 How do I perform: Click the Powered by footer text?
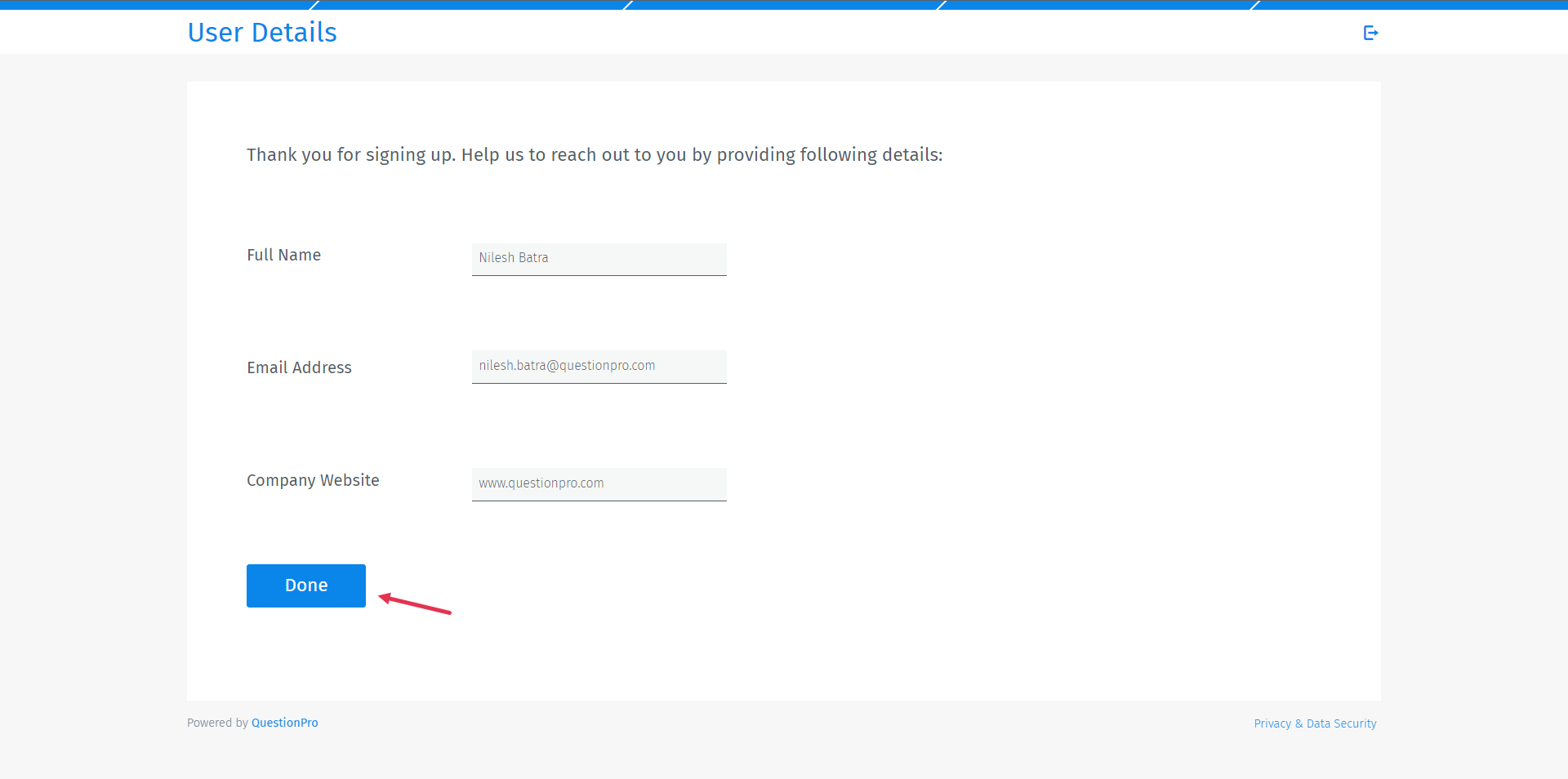217,723
